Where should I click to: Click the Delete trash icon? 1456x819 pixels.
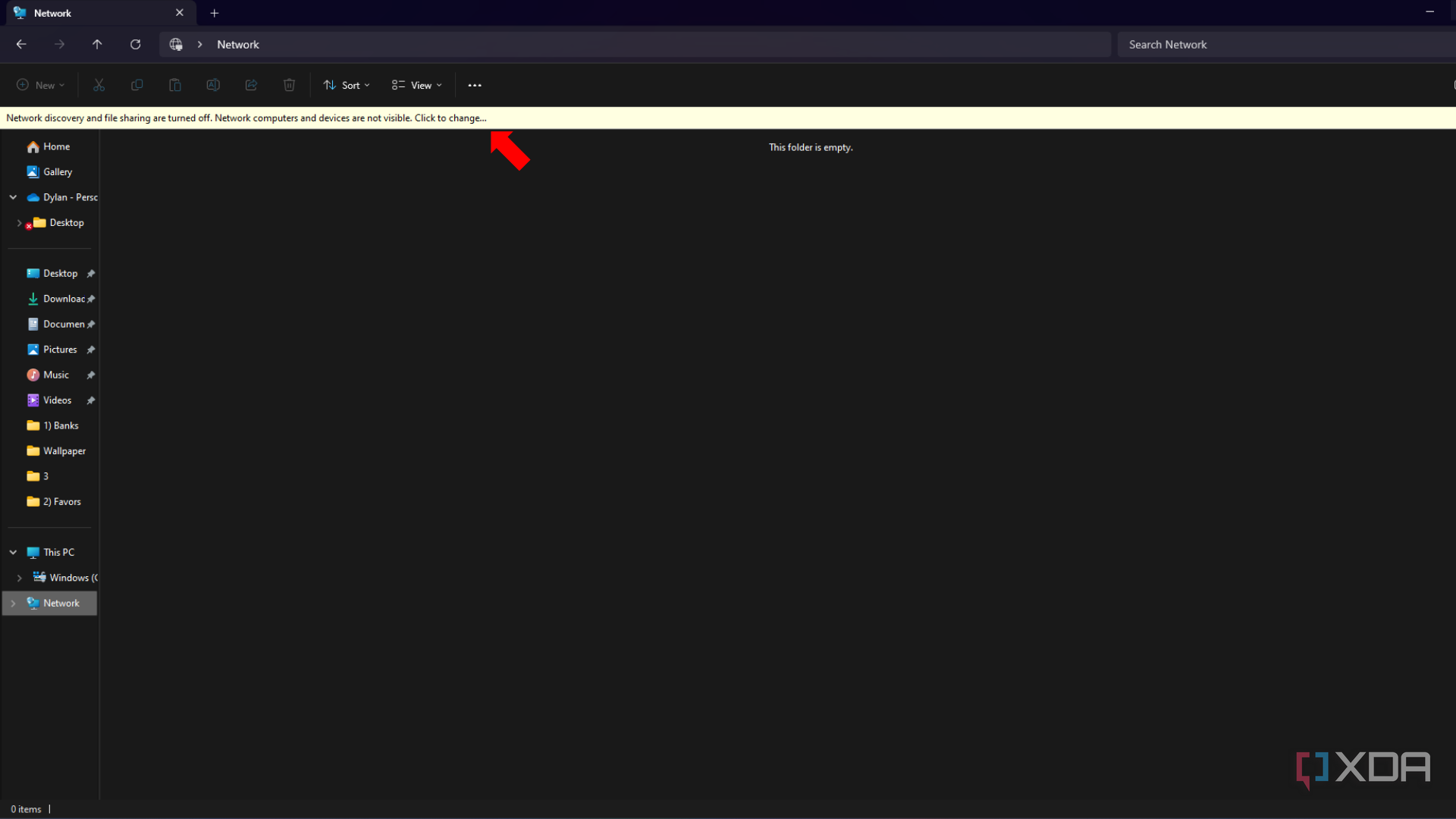289,85
